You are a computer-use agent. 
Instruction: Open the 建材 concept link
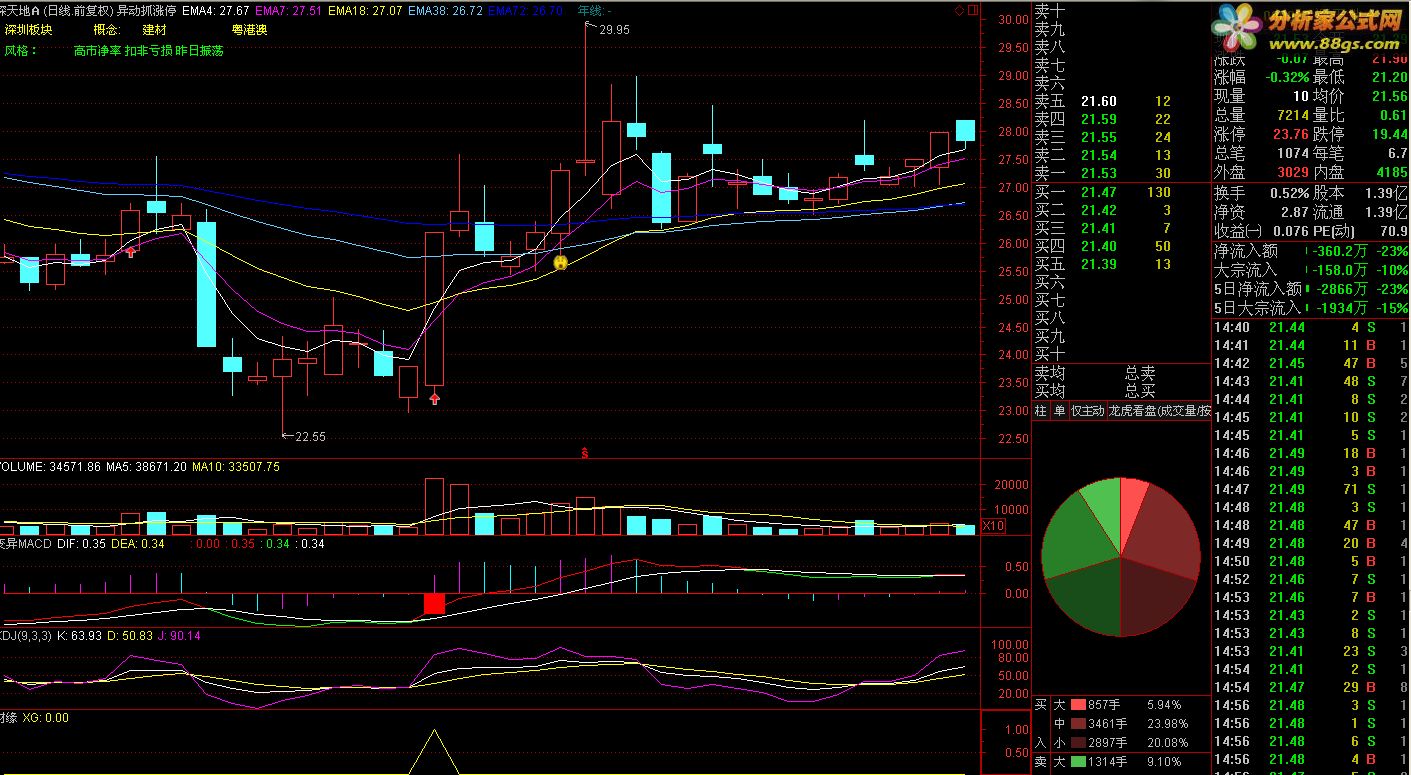[155, 30]
